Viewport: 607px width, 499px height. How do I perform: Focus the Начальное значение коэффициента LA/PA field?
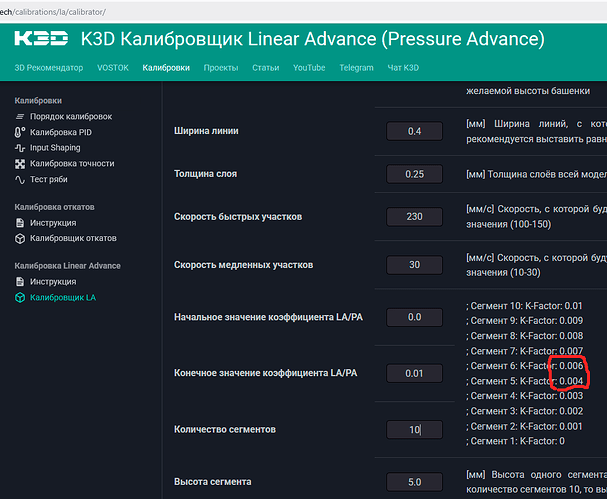point(414,317)
